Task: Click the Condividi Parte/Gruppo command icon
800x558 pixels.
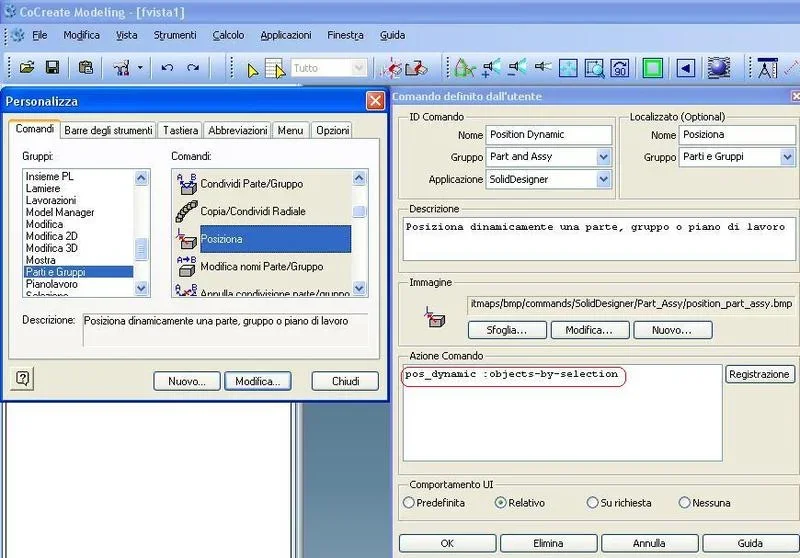Action: tap(186, 183)
